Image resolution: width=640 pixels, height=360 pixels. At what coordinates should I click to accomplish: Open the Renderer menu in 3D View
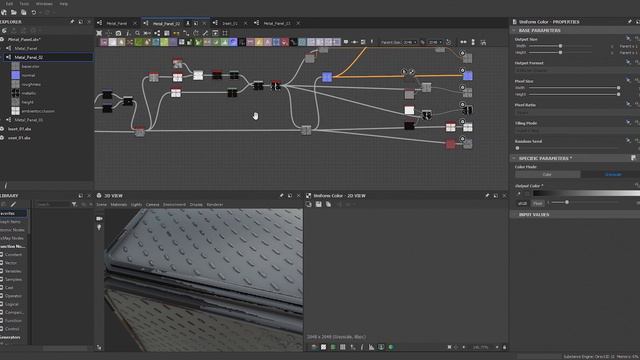[x=215, y=204]
